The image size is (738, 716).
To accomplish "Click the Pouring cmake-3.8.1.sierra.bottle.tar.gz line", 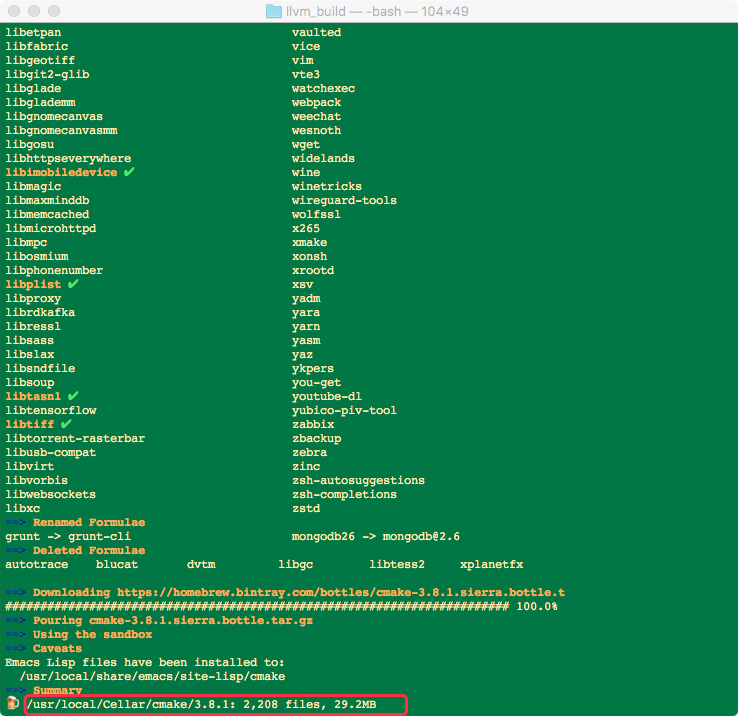I will click(173, 620).
